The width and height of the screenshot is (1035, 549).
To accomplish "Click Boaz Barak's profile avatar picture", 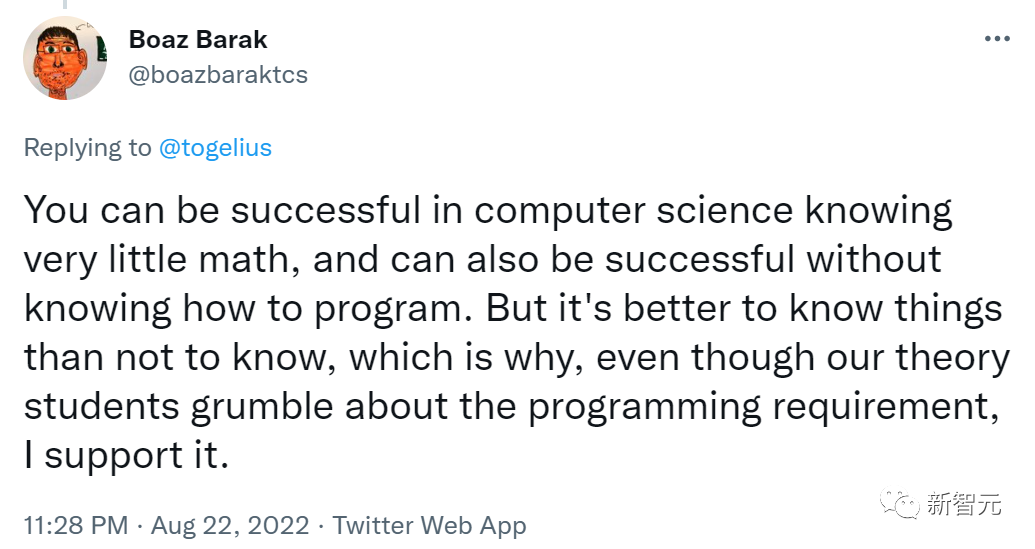I will pyautogui.click(x=65, y=58).
